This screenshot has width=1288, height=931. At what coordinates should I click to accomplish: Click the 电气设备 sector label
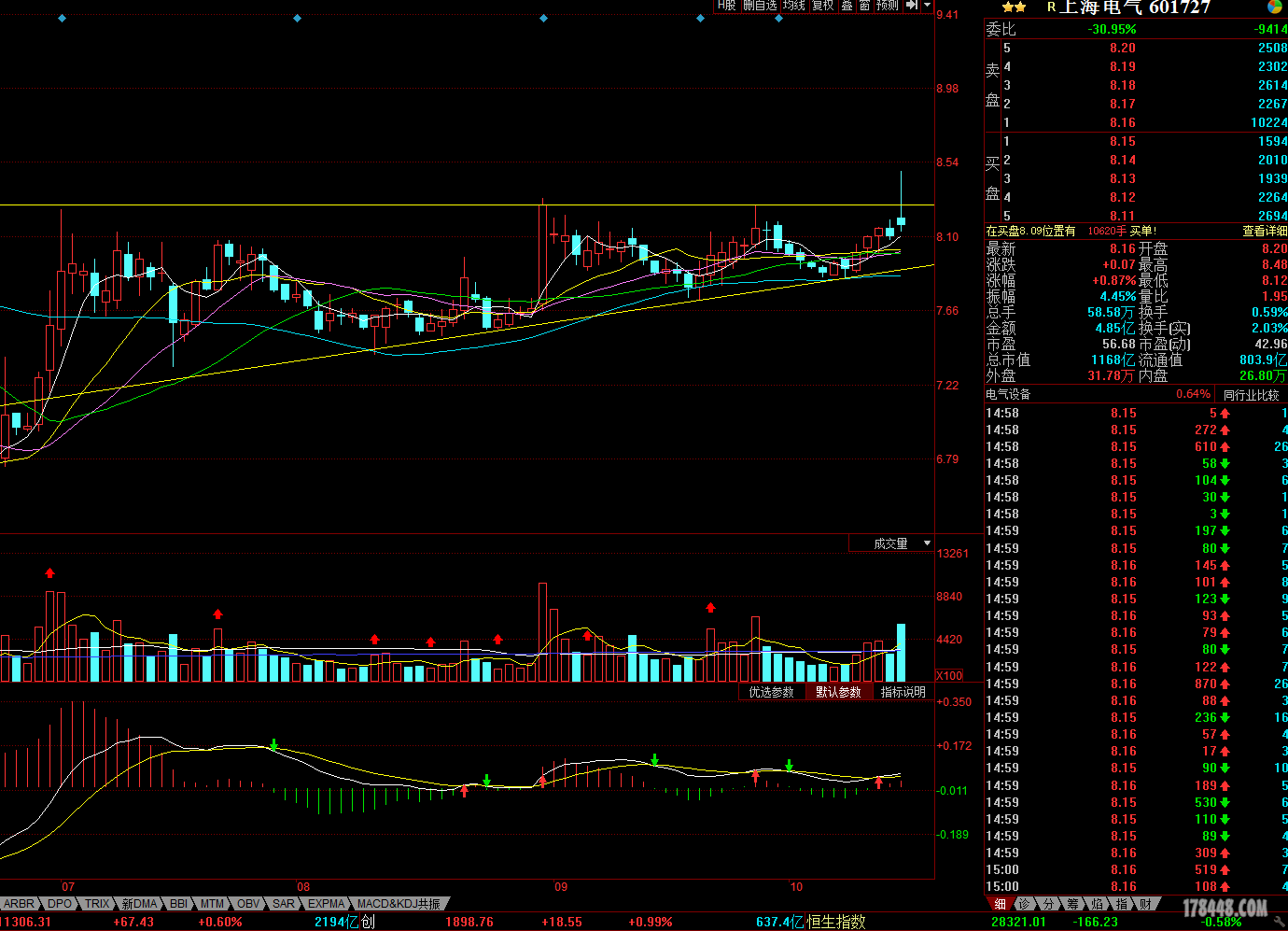(1008, 395)
